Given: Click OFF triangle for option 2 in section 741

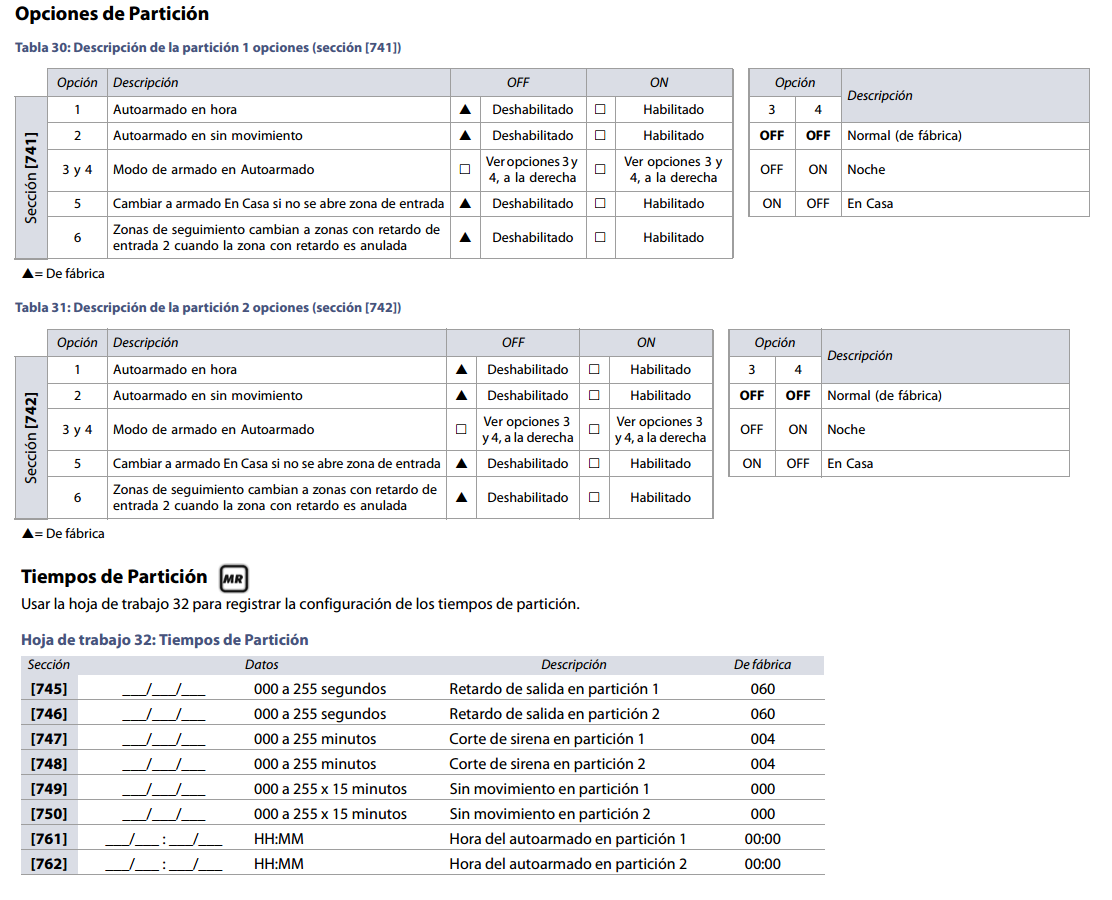Looking at the screenshot, I should pos(464,135).
